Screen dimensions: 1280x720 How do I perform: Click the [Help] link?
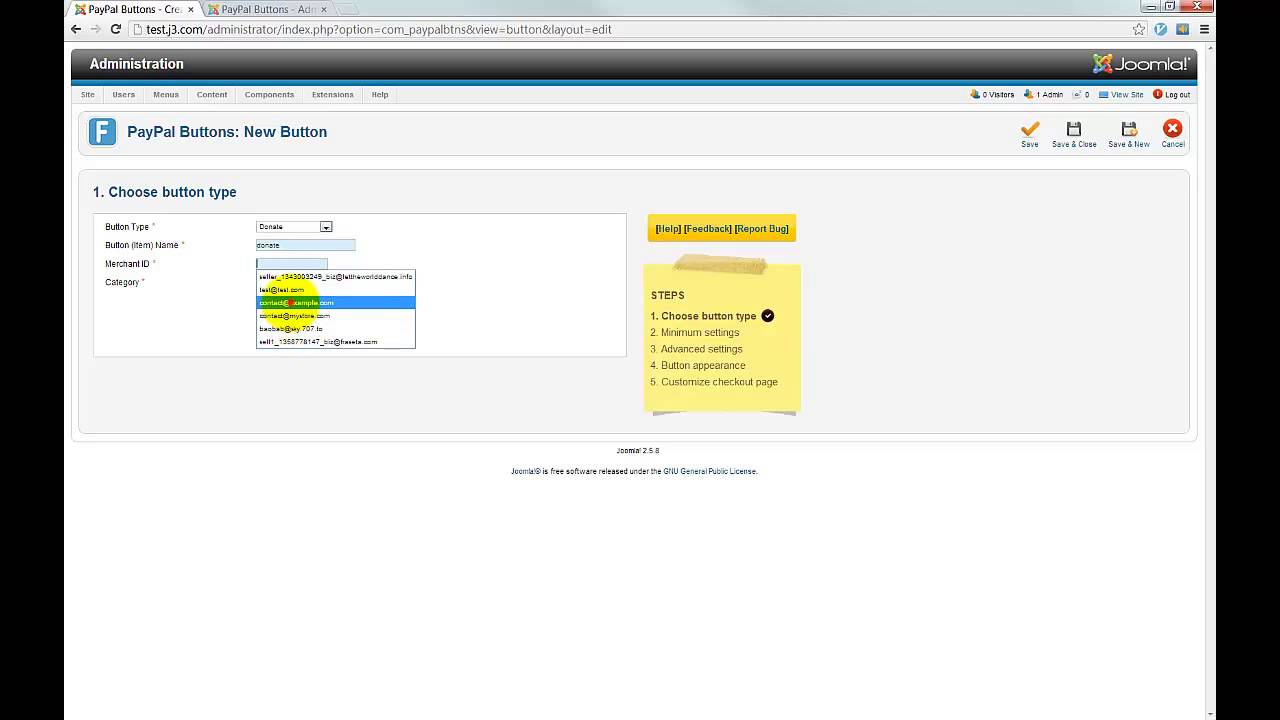[x=668, y=229]
